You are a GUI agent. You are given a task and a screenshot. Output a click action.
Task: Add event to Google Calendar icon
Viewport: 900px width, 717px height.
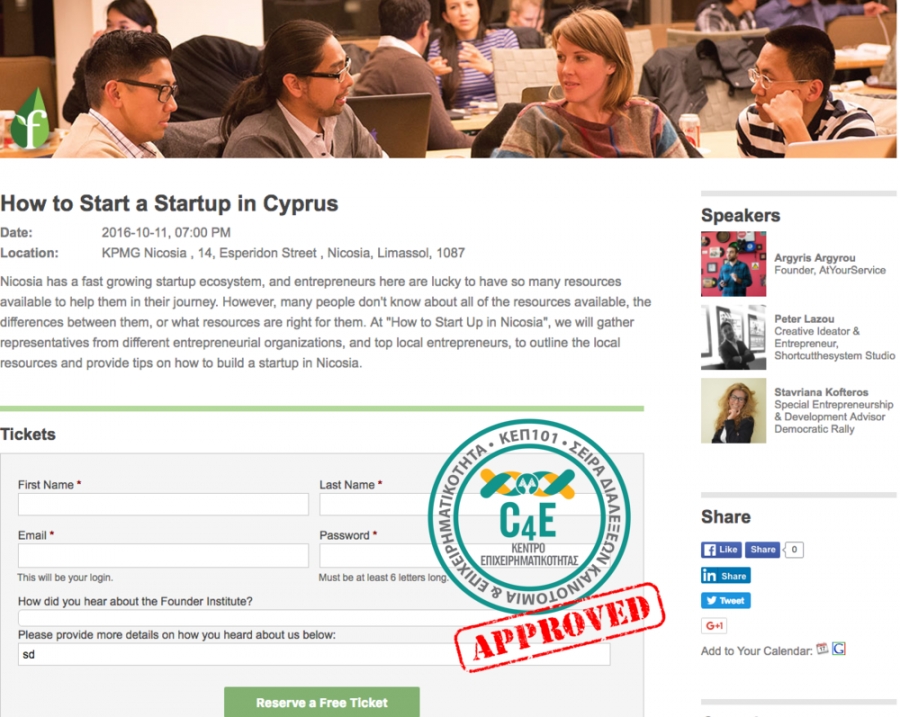pyautogui.click(x=839, y=649)
